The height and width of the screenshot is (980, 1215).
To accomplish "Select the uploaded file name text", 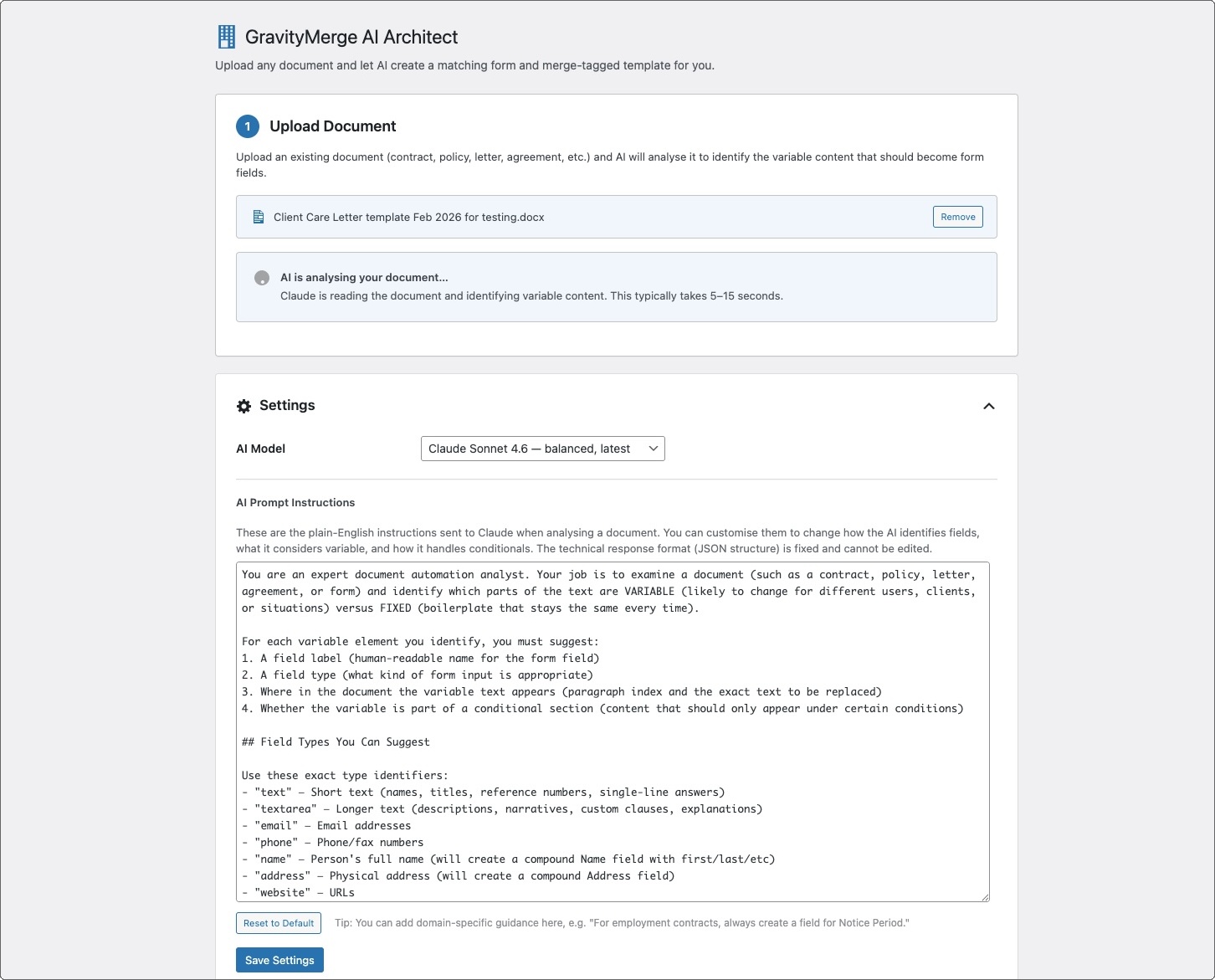I will pyautogui.click(x=408, y=217).
